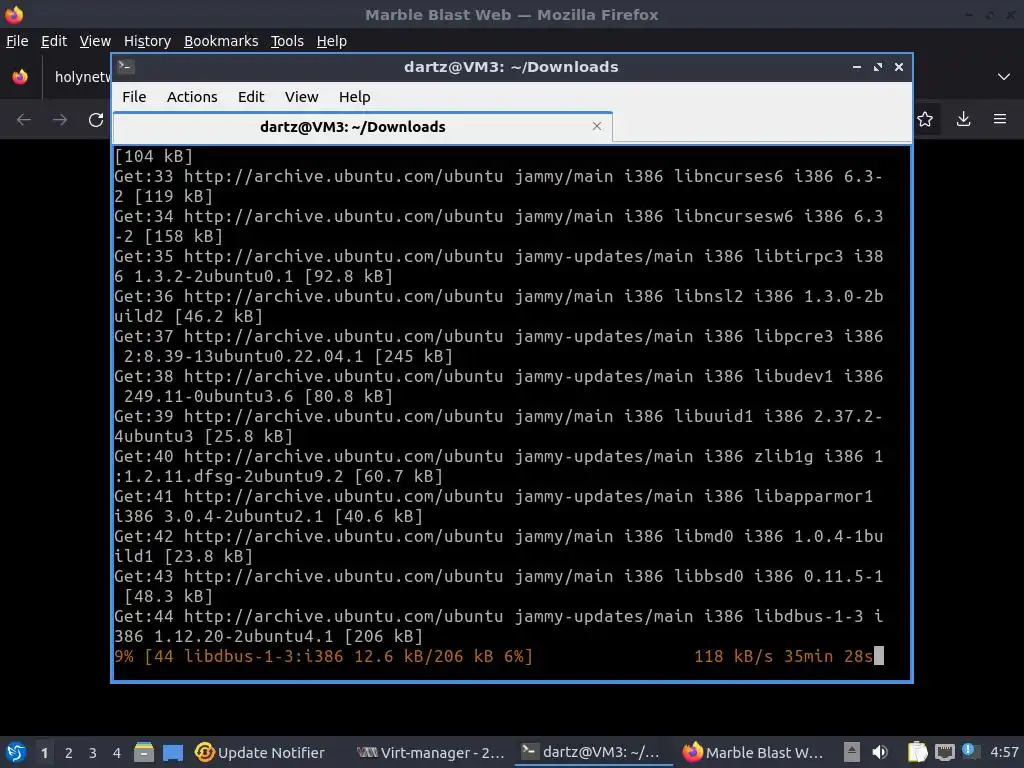Click the '118 kB/s 35min 28s' status text

pyautogui.click(x=783, y=656)
